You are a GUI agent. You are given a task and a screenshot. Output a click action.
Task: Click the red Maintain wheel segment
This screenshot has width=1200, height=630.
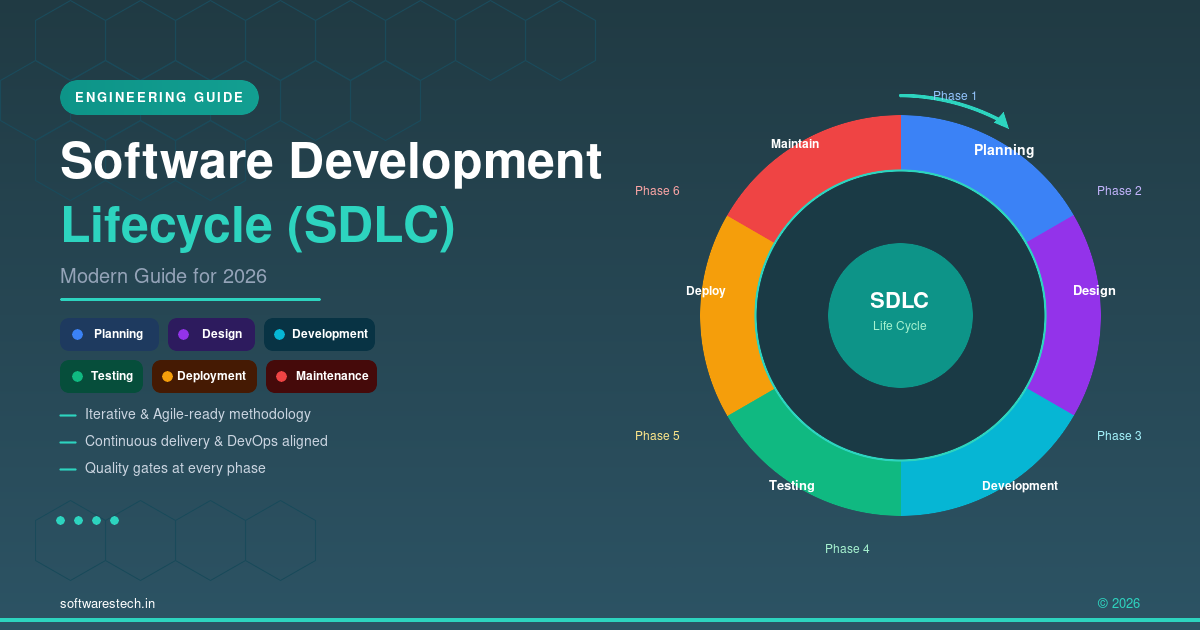pyautogui.click(x=815, y=166)
